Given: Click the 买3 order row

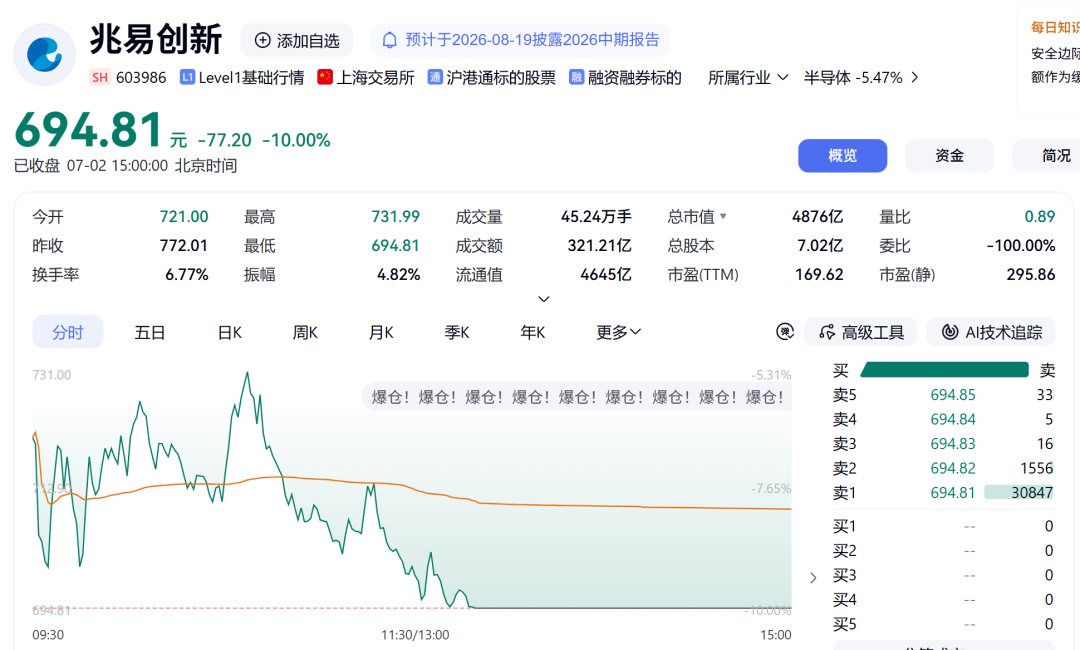Looking at the screenshot, I should tap(943, 575).
